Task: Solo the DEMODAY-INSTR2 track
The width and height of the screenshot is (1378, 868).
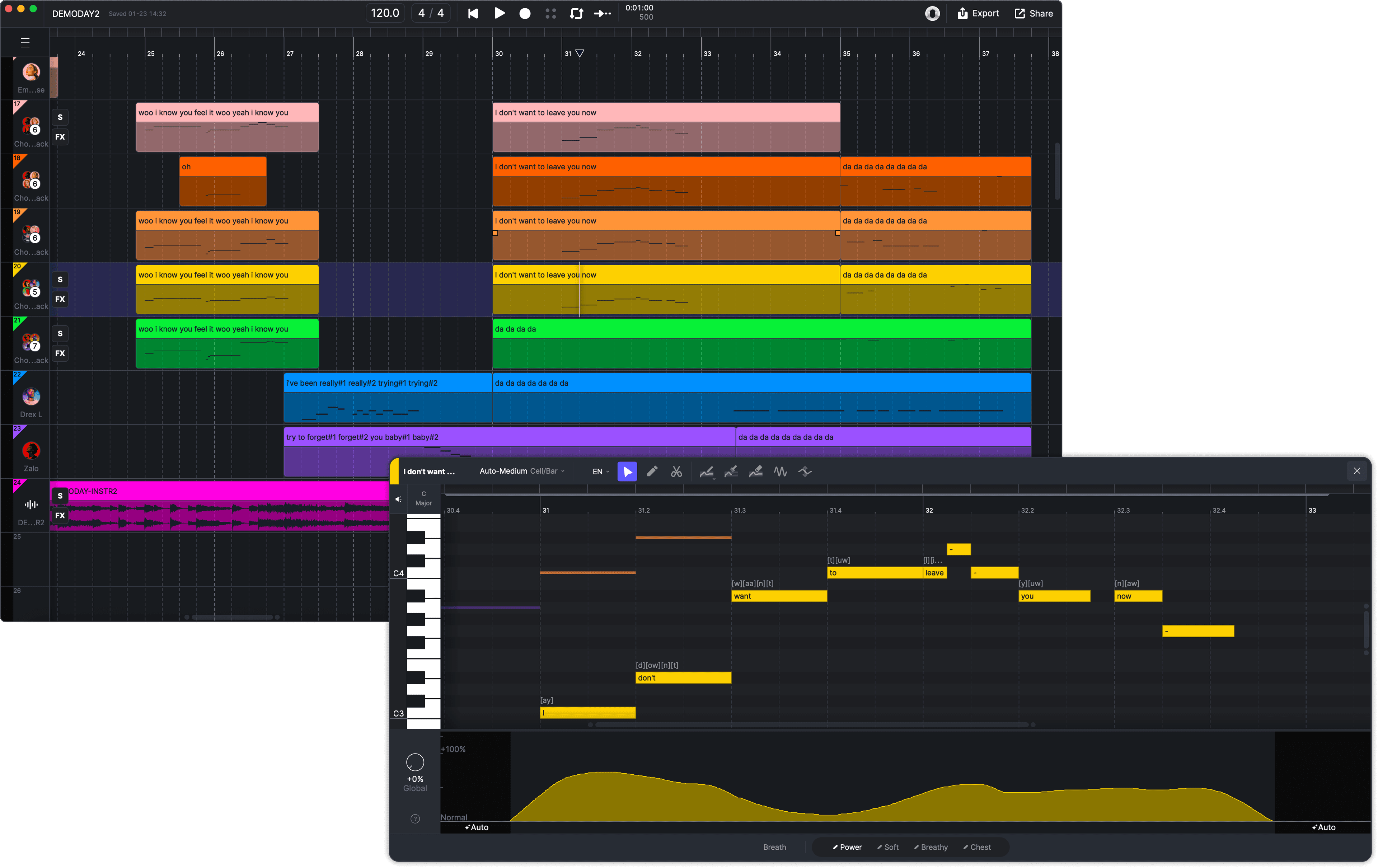Action: coord(60,496)
